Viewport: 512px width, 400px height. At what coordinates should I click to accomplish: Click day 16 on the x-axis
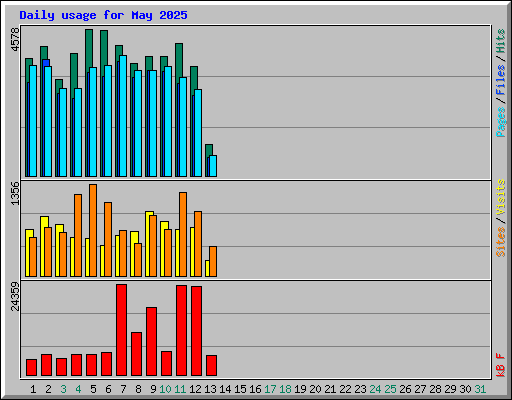coord(255,389)
